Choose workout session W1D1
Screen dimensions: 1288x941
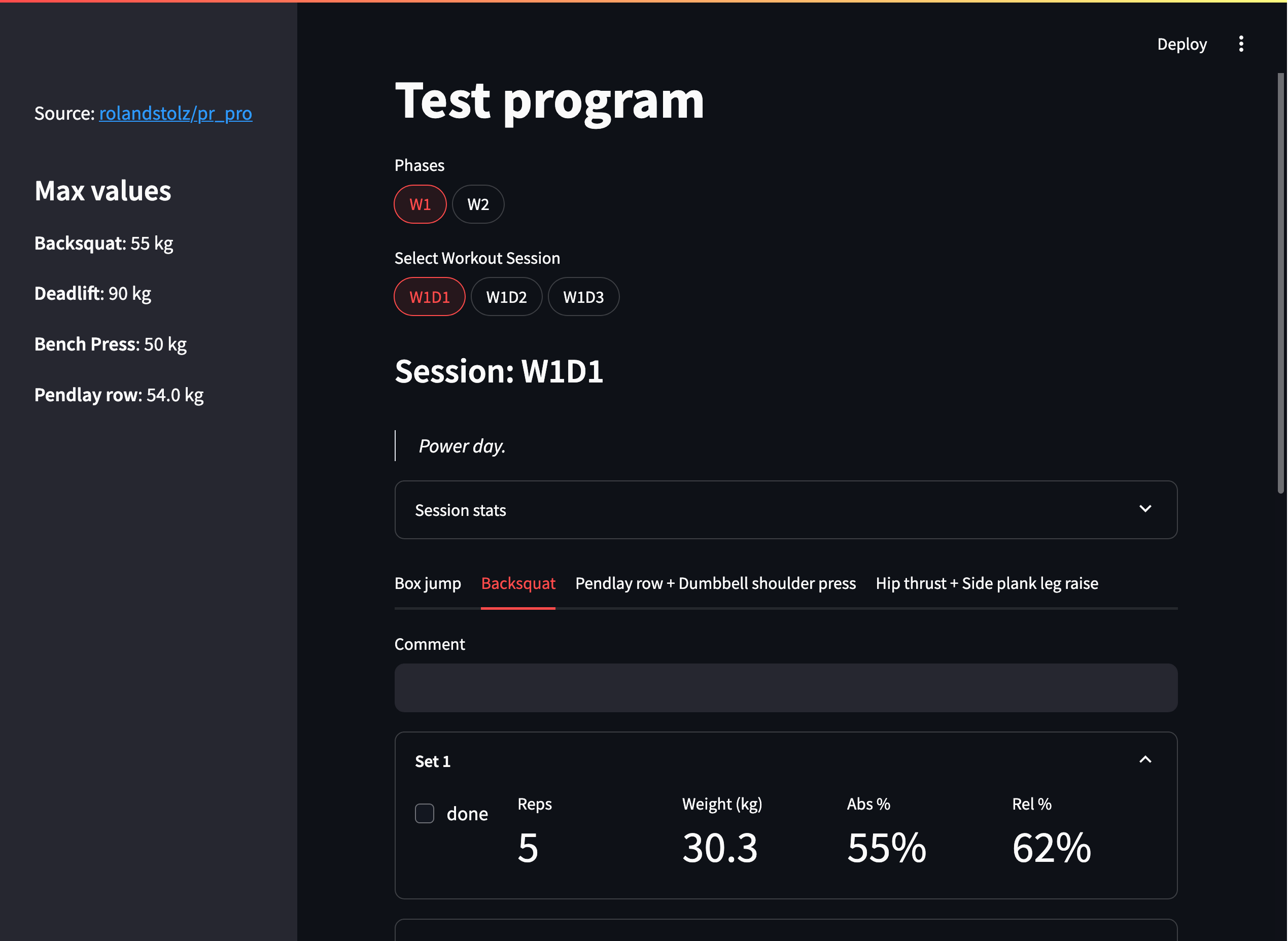pyautogui.click(x=430, y=297)
